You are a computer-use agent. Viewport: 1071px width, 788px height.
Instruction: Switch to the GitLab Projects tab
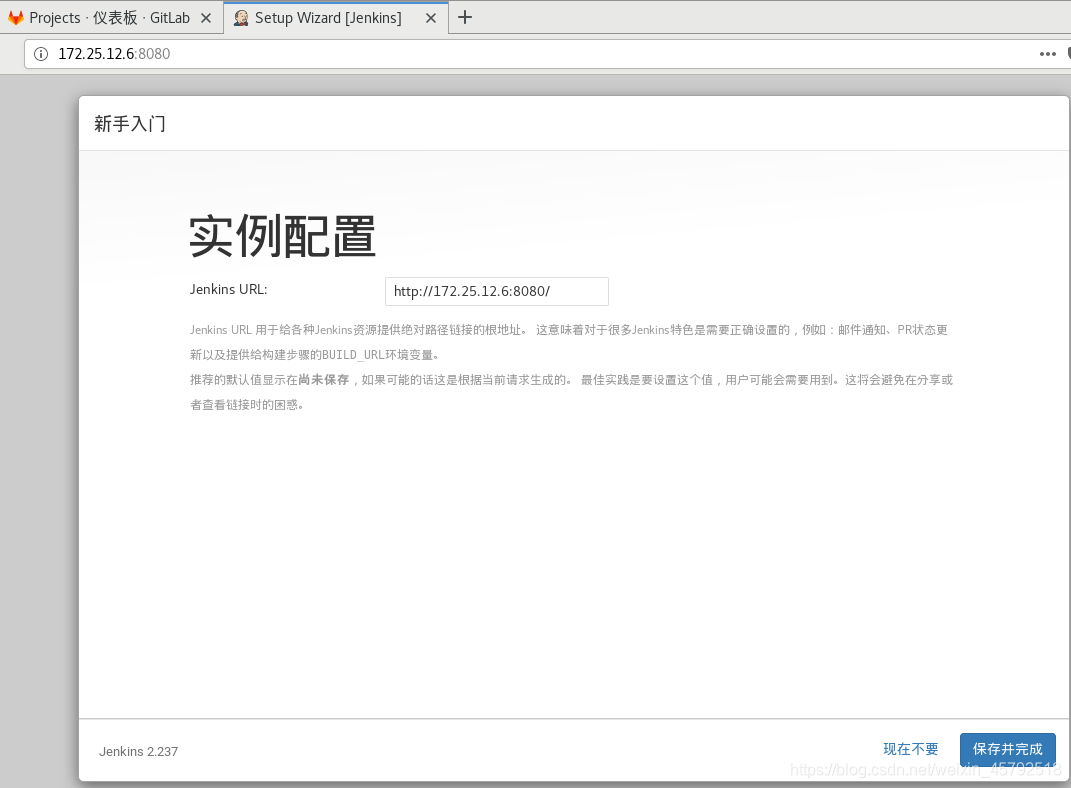pyautogui.click(x=111, y=18)
